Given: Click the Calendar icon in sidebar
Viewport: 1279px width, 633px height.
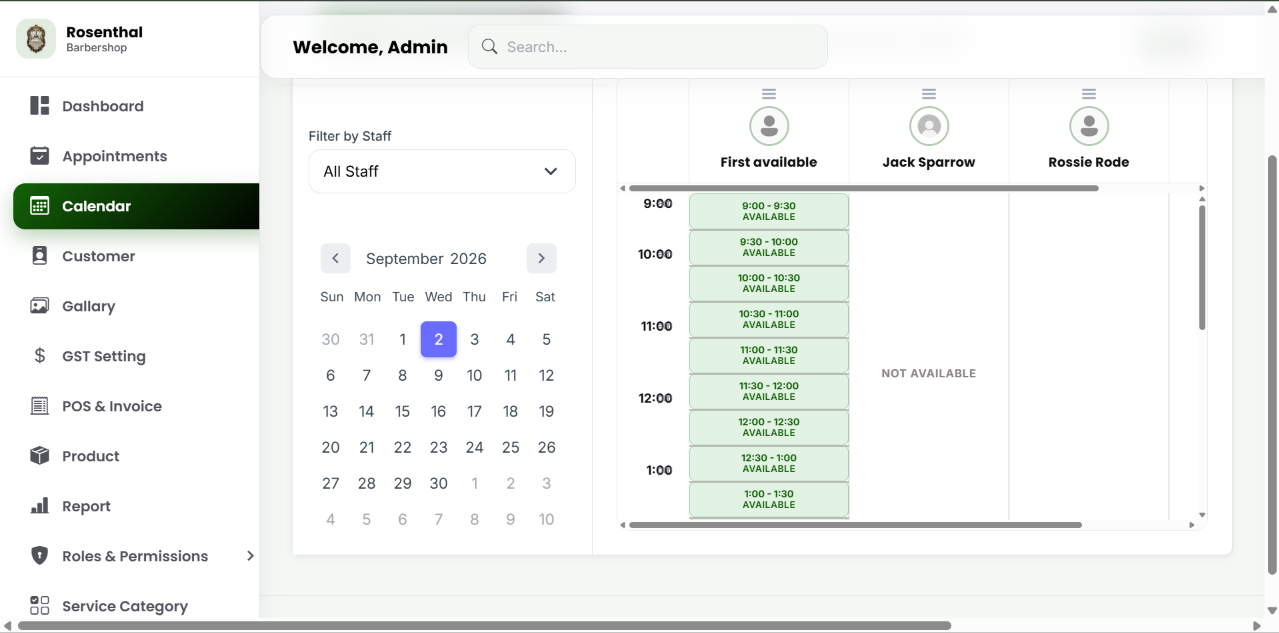Looking at the screenshot, I should click(x=40, y=206).
